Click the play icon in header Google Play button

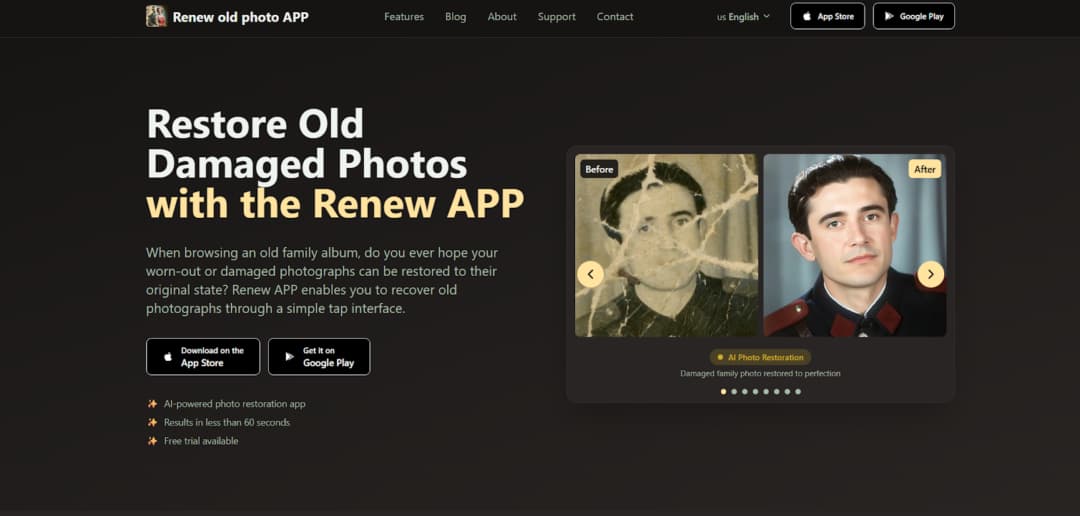[889, 17]
